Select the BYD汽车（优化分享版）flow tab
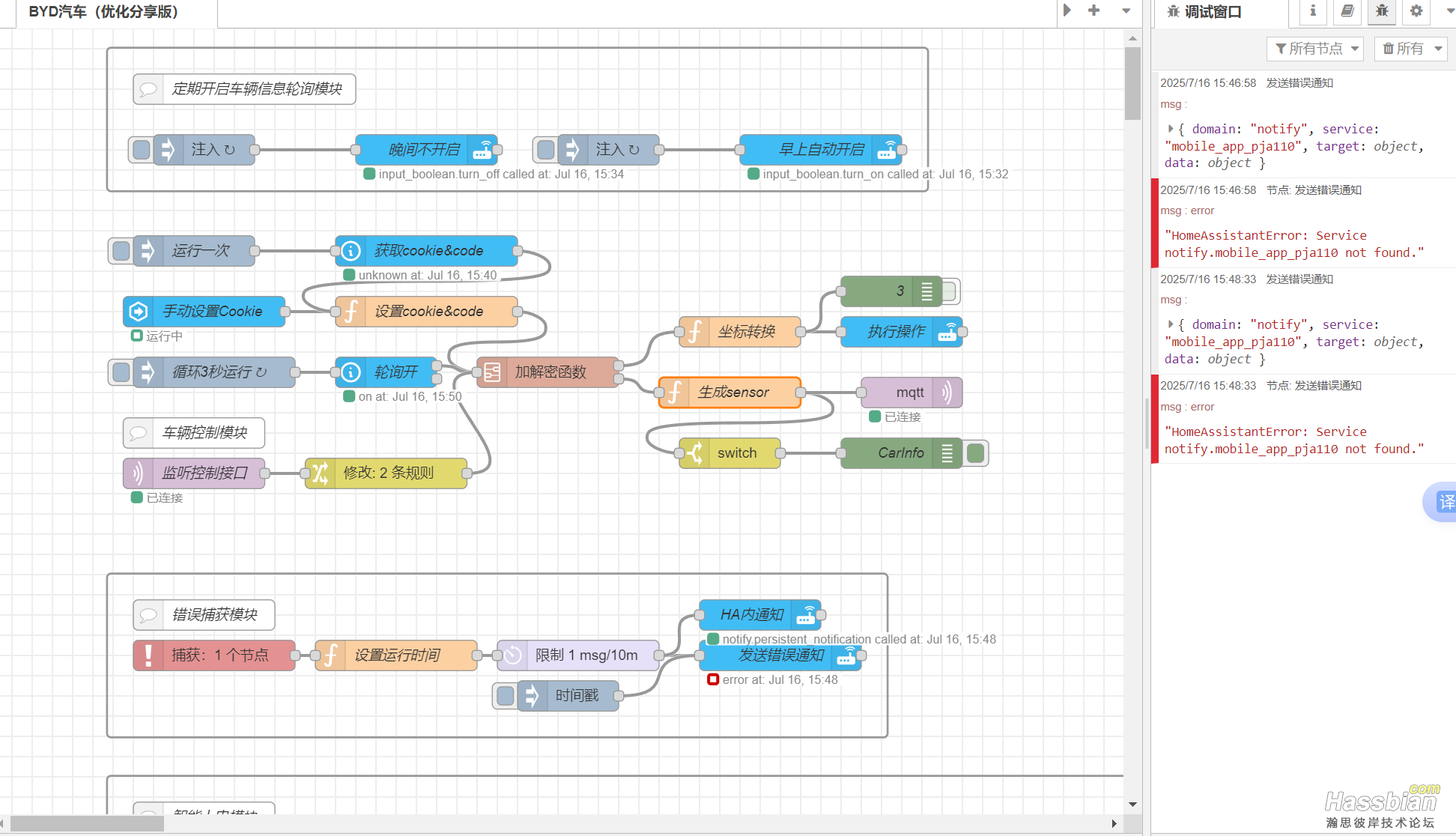The height and width of the screenshot is (836, 1456). click(x=117, y=13)
